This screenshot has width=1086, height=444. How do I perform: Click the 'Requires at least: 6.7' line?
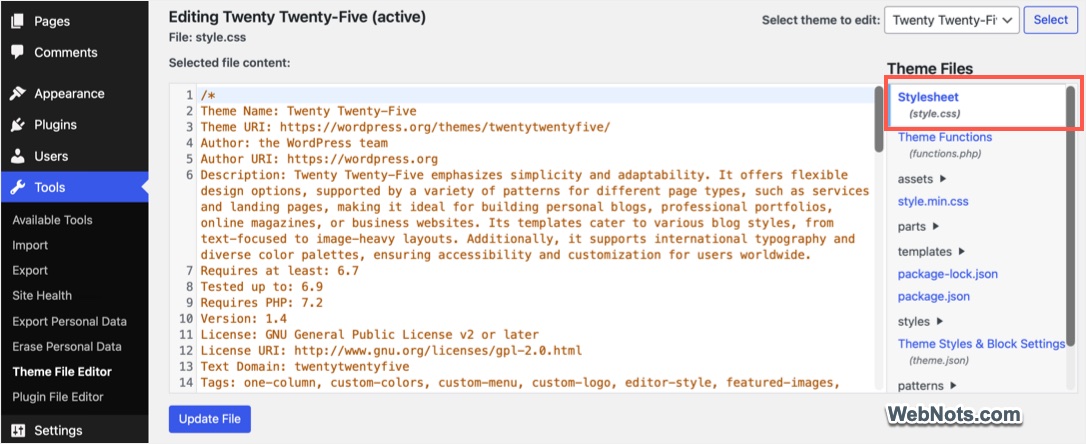tap(280, 271)
